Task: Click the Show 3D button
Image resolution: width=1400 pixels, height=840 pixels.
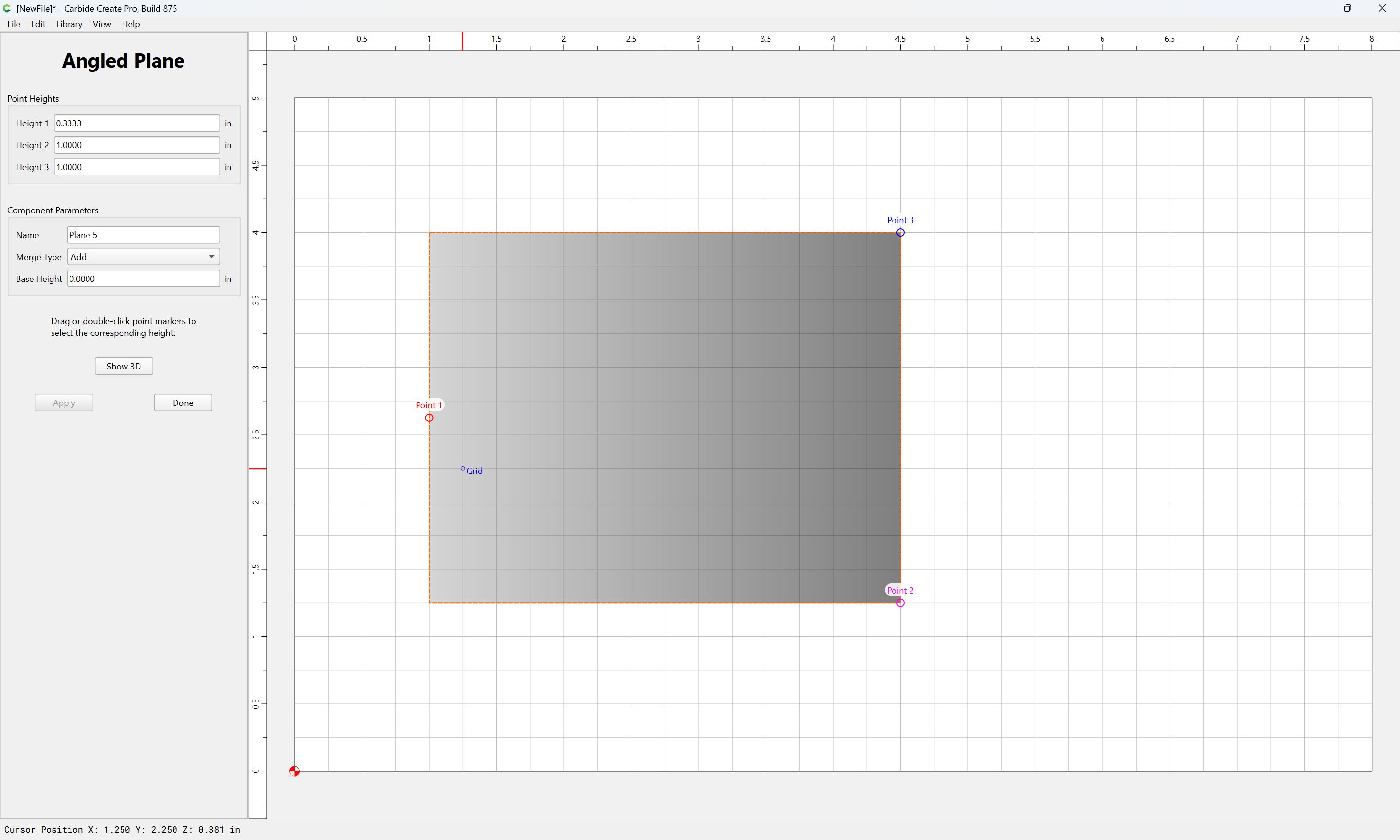Action: (124, 366)
